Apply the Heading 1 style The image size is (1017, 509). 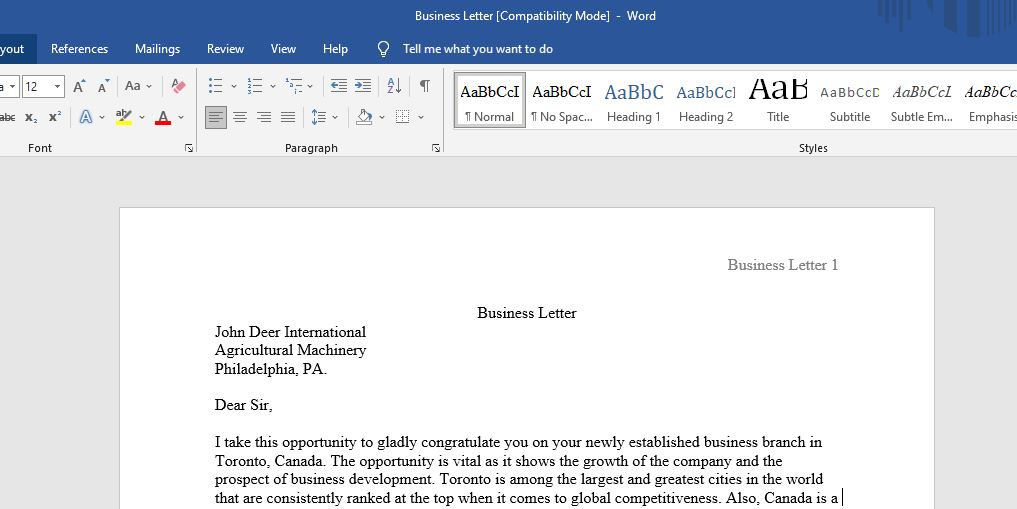click(634, 101)
